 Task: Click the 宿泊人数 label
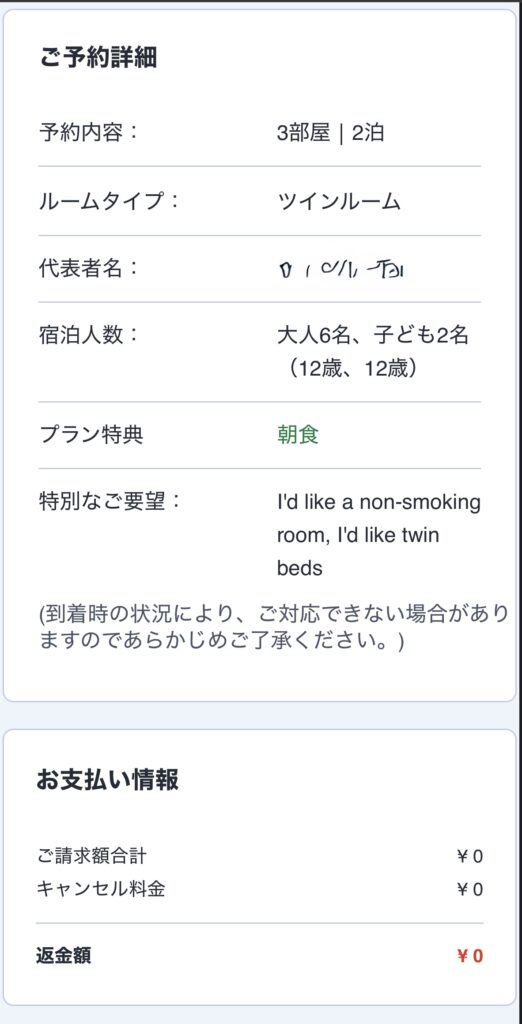pyautogui.click(x=90, y=335)
